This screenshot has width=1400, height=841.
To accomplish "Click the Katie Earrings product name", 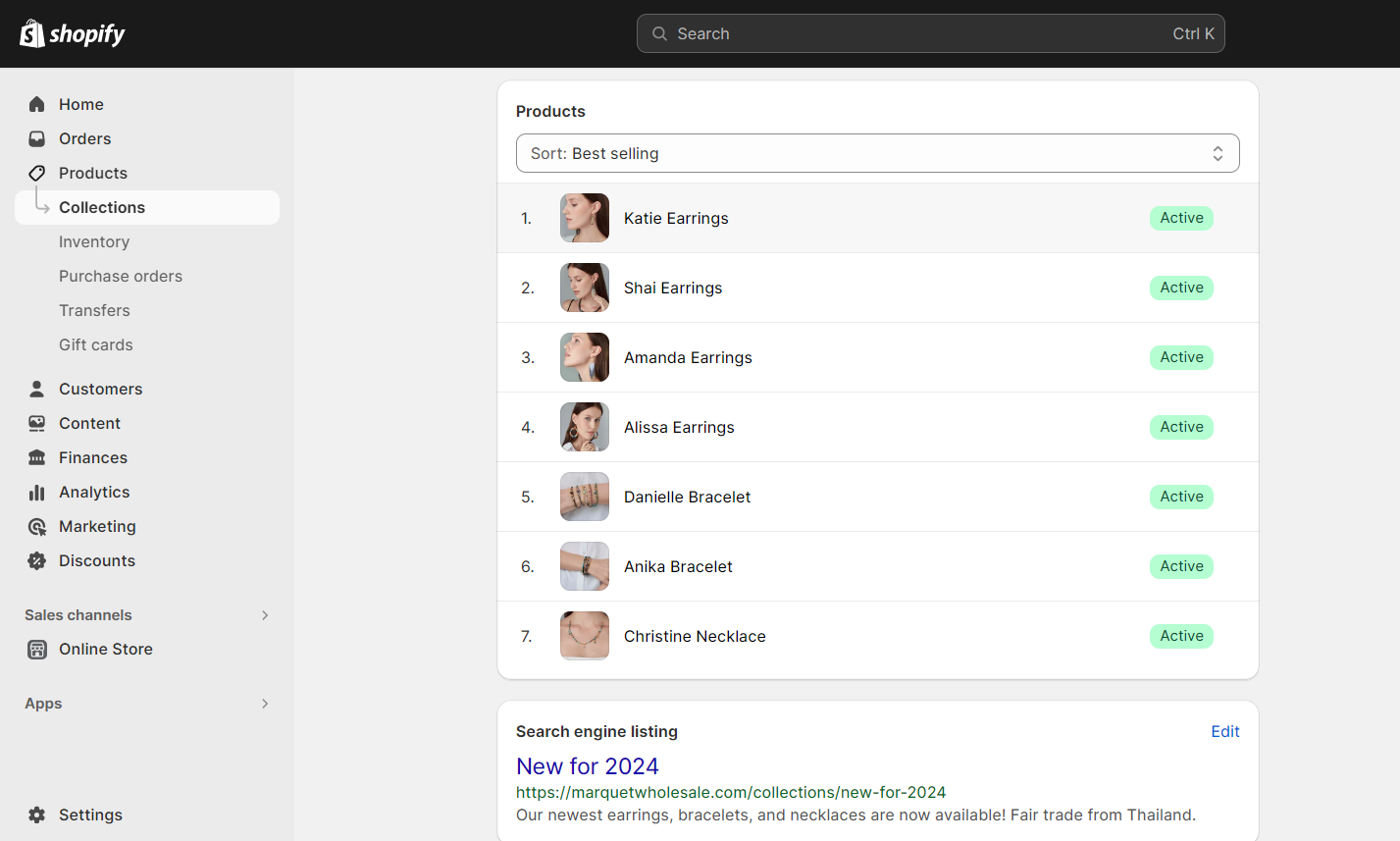I will 676,218.
